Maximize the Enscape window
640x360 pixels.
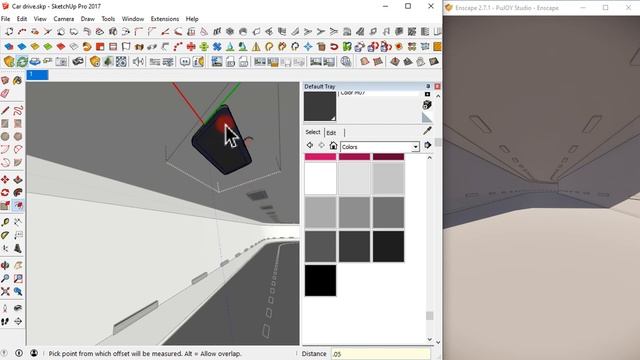(606, 7)
